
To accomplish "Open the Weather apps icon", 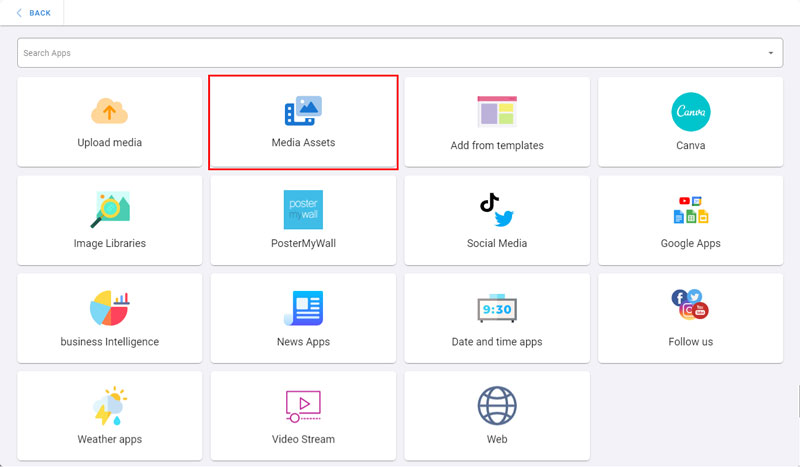I will (109, 406).
